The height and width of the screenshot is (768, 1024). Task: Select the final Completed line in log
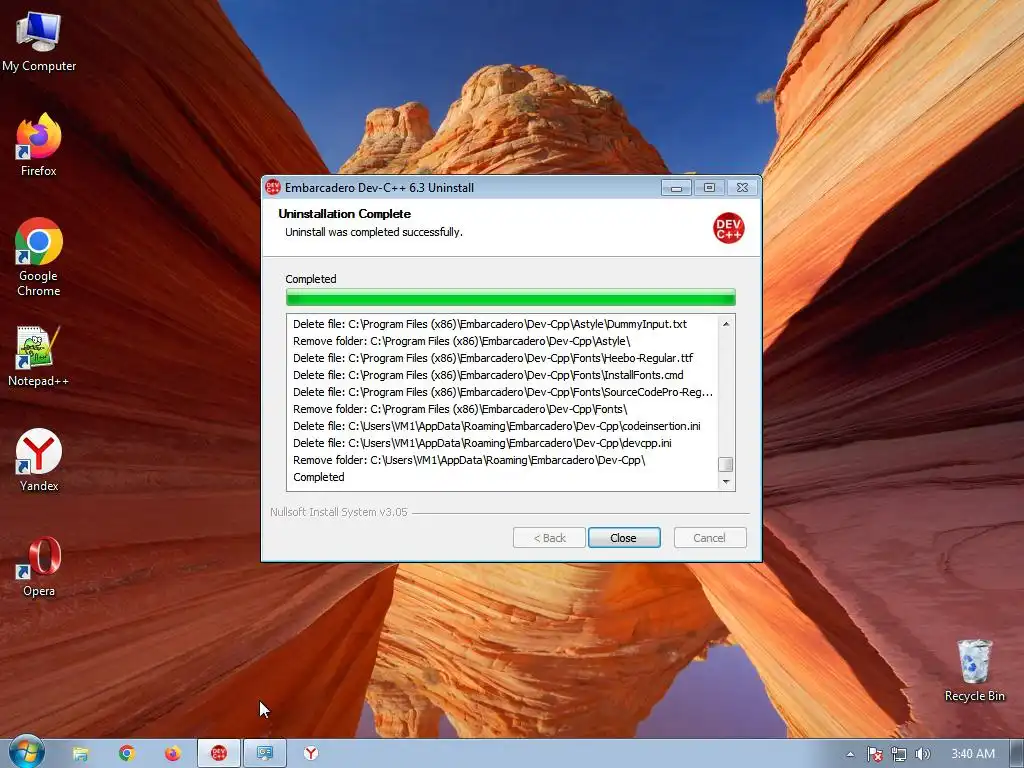point(319,477)
